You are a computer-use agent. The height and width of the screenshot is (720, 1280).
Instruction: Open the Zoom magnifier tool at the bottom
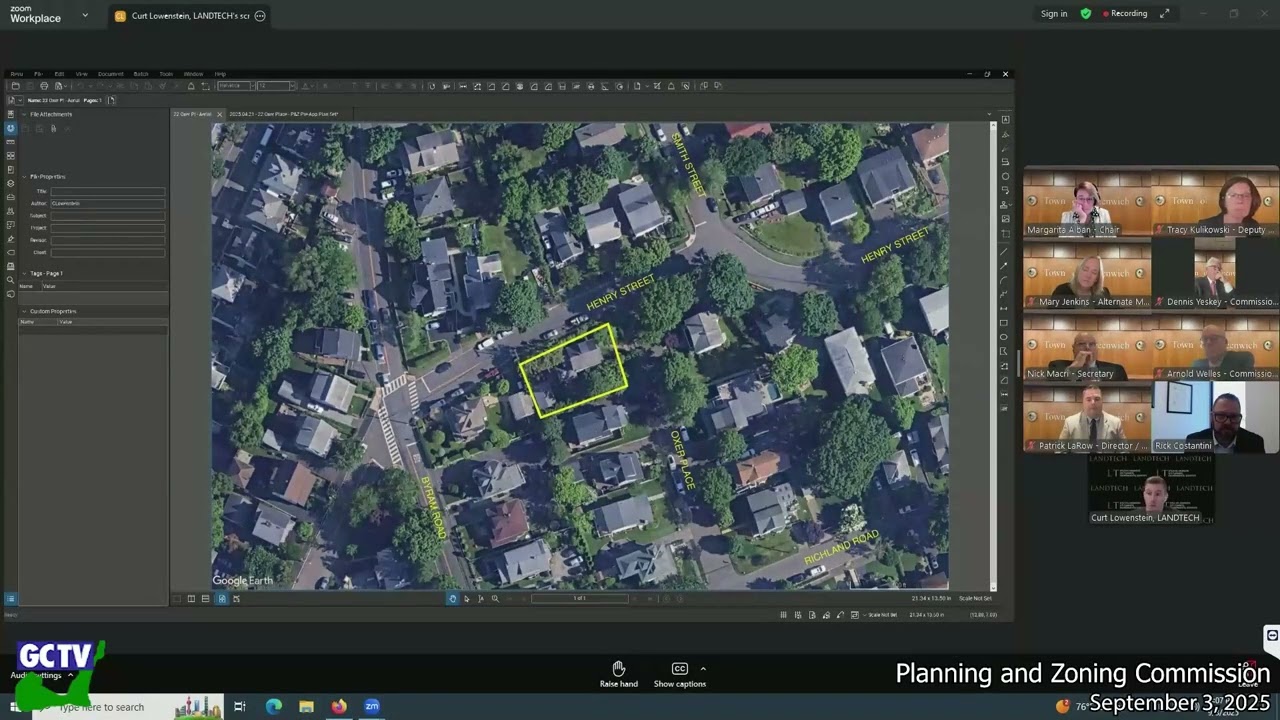[494, 598]
